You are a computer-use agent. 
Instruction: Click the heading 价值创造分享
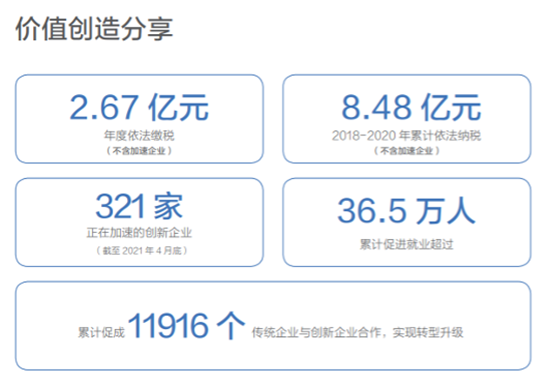94,28
